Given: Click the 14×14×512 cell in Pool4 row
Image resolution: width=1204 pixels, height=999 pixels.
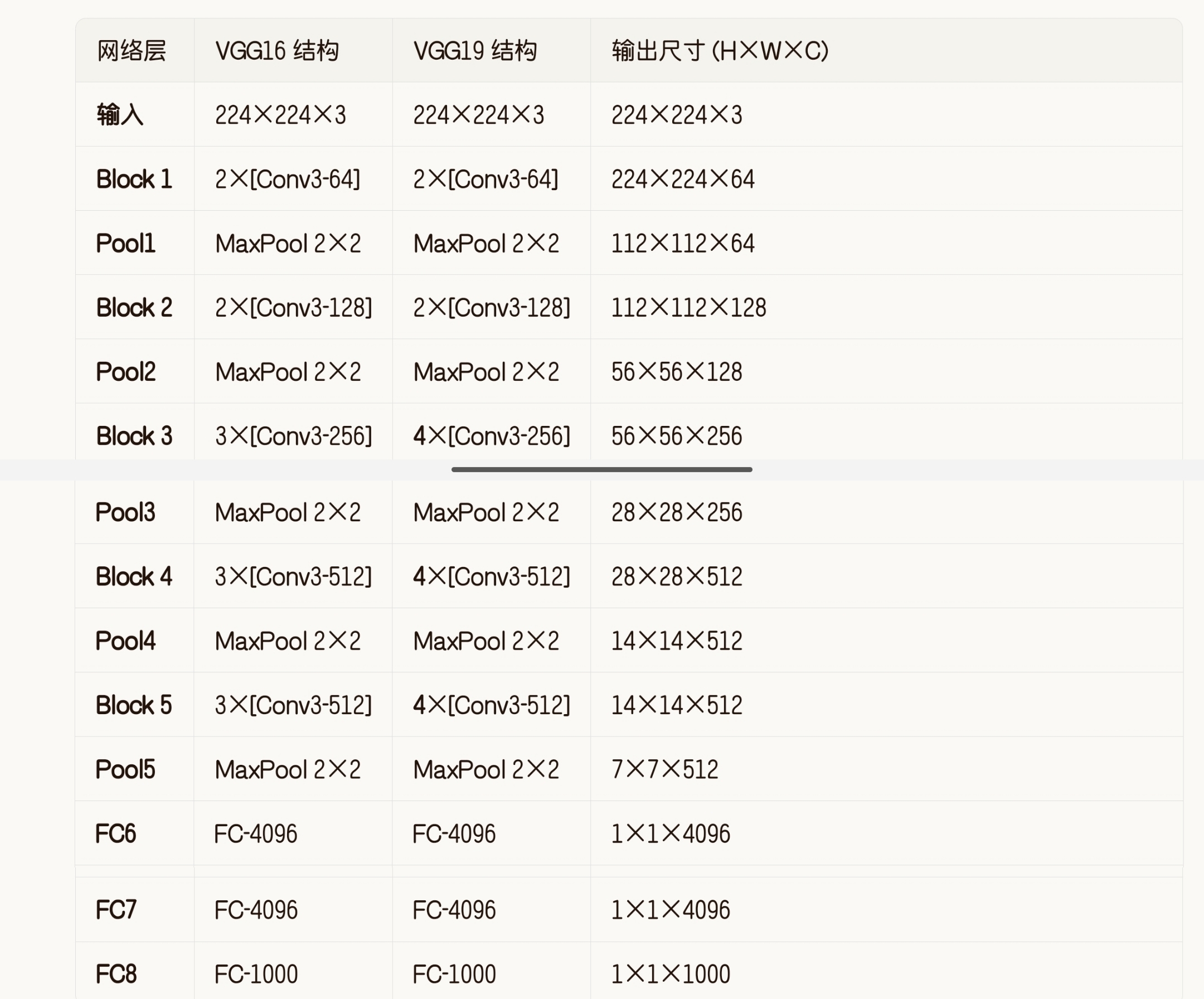Looking at the screenshot, I should 677,641.
